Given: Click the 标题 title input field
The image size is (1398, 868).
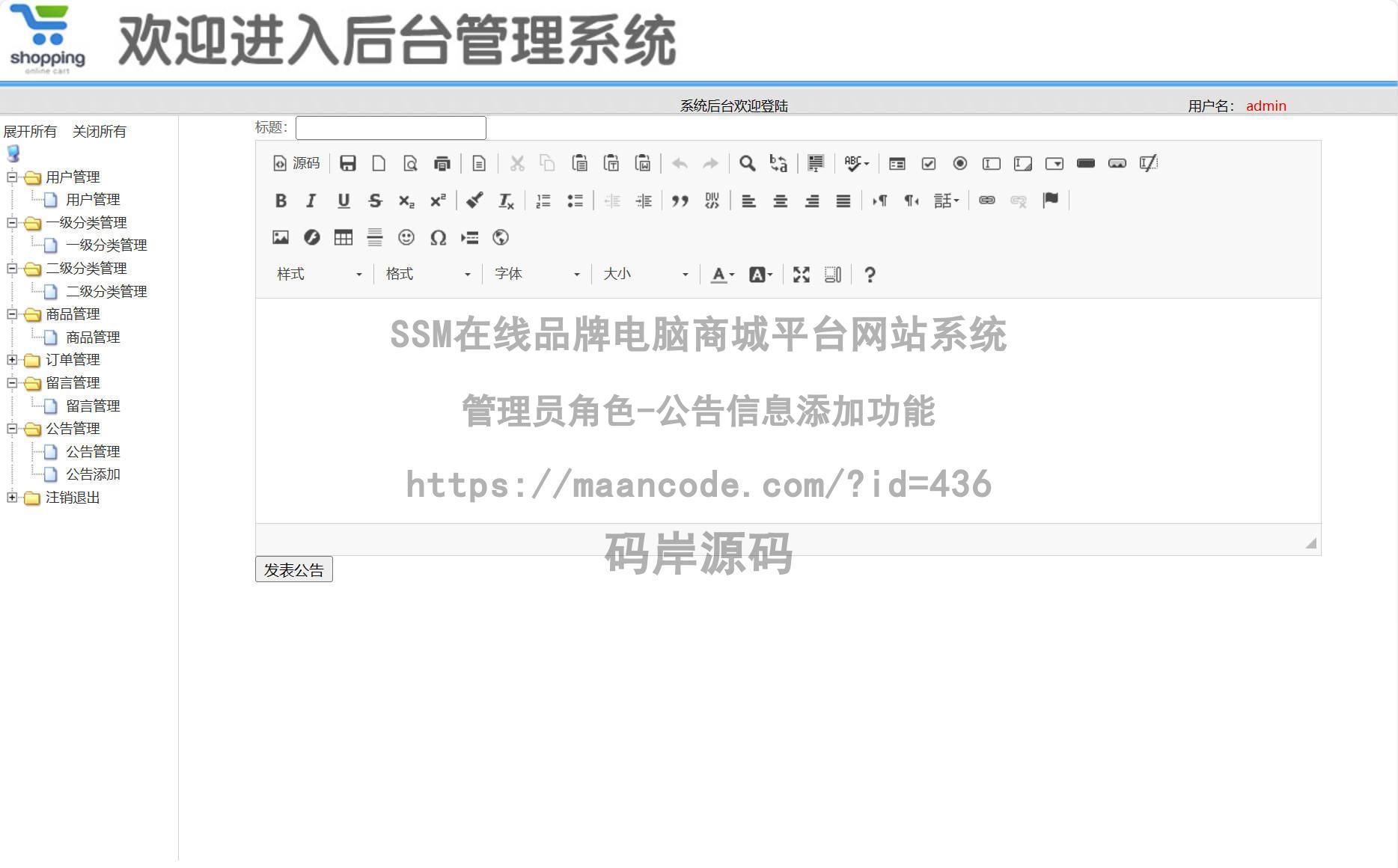Looking at the screenshot, I should [x=391, y=128].
